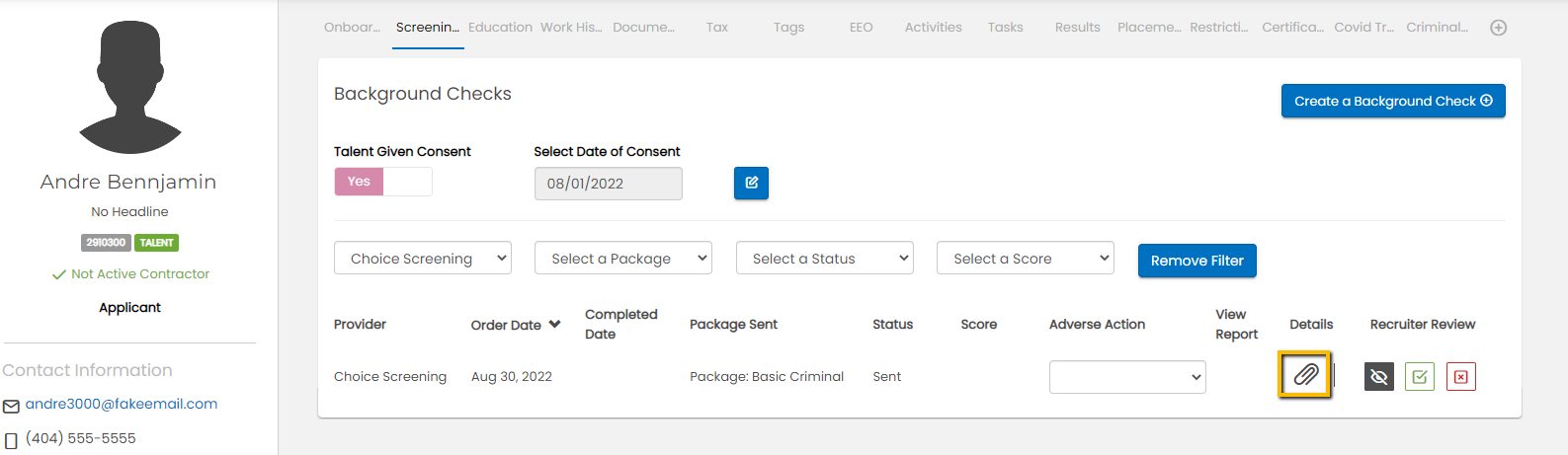This screenshot has height=455, width=1568.
Task: Open the Restrictions tab
Action: coord(1219,28)
